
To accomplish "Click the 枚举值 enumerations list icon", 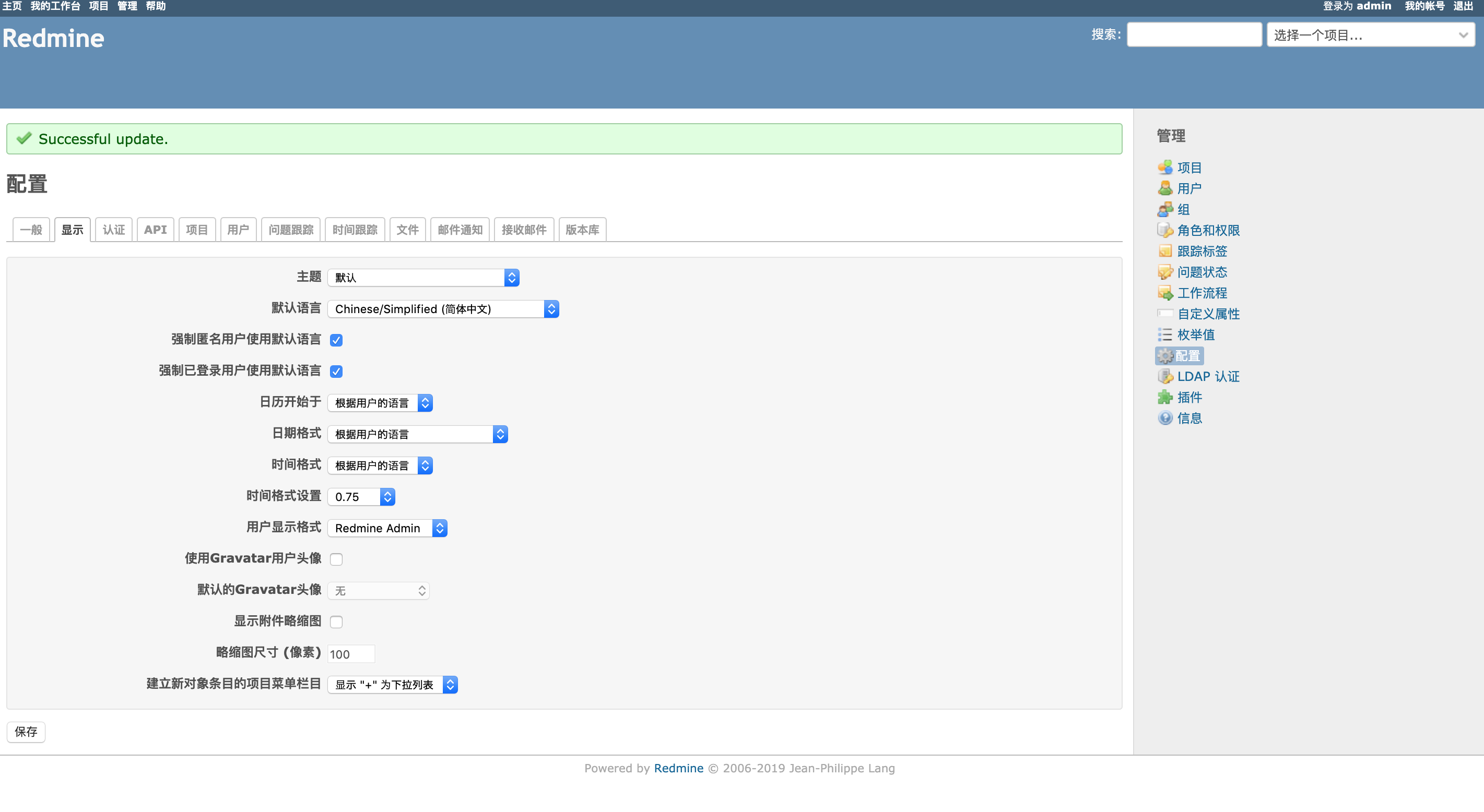I will (x=1164, y=335).
